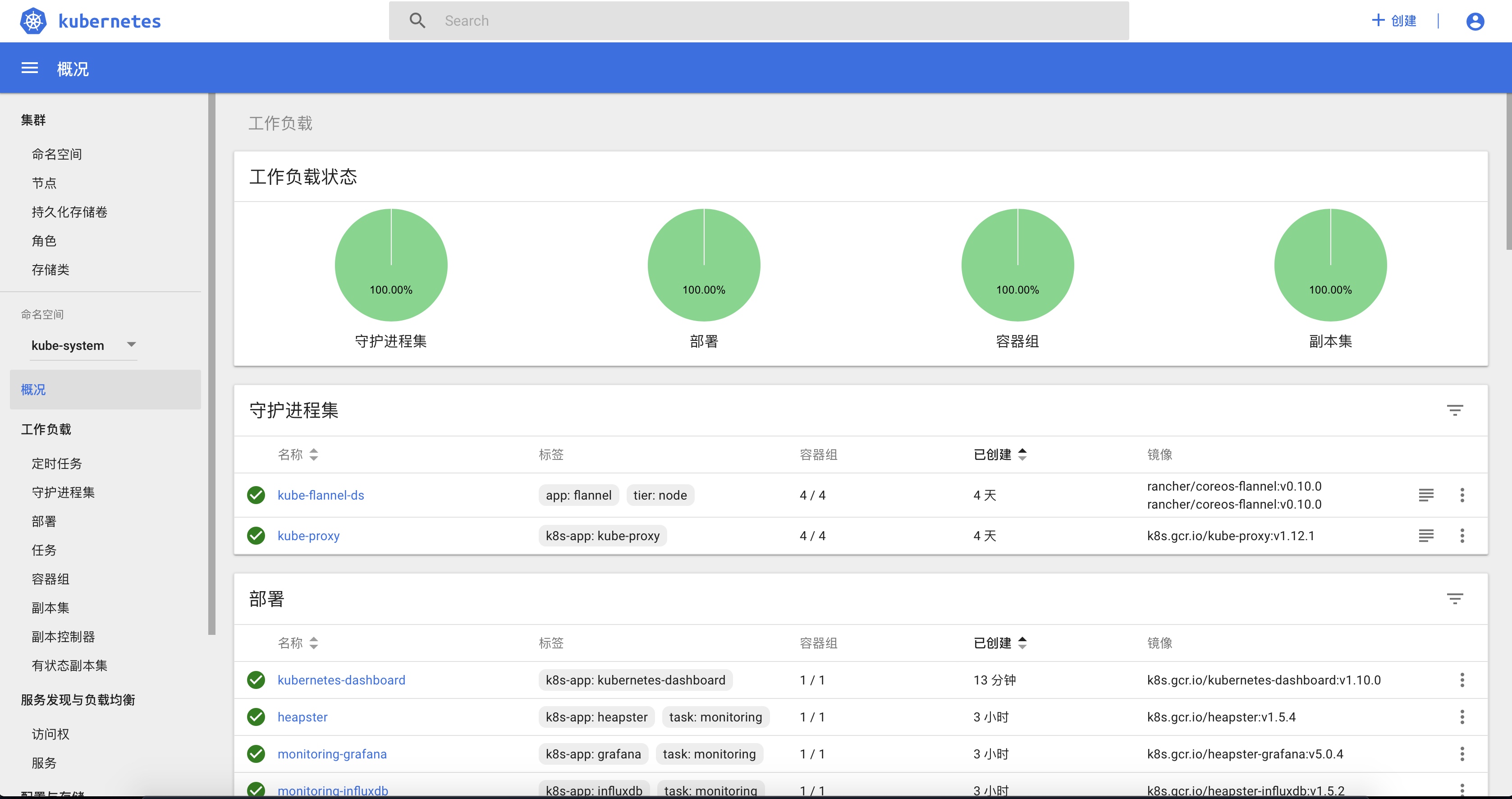Screen dimensions: 1512x799
Task: Open 部署 in the sidebar
Action: (44, 521)
